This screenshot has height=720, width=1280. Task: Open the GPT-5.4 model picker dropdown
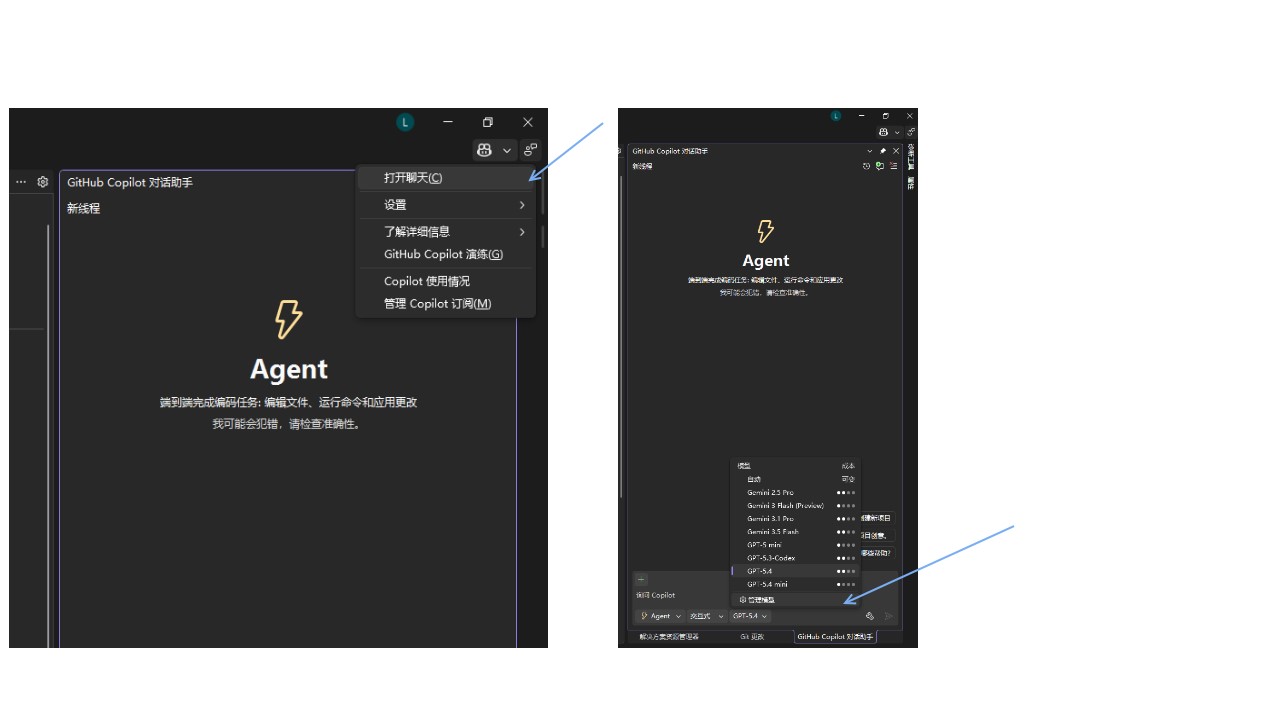750,616
